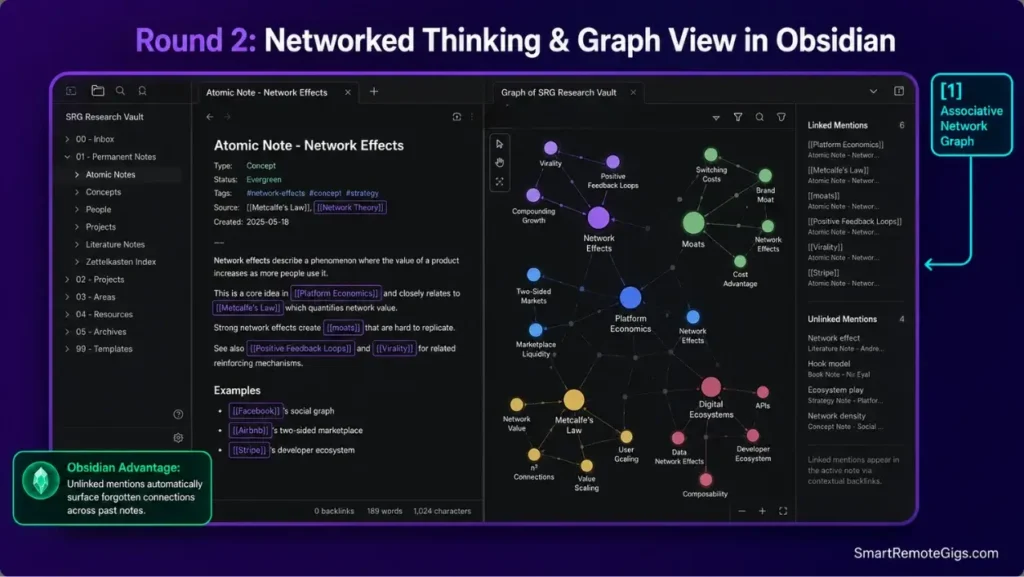Toggle reading view icon in the note header

tap(456, 117)
